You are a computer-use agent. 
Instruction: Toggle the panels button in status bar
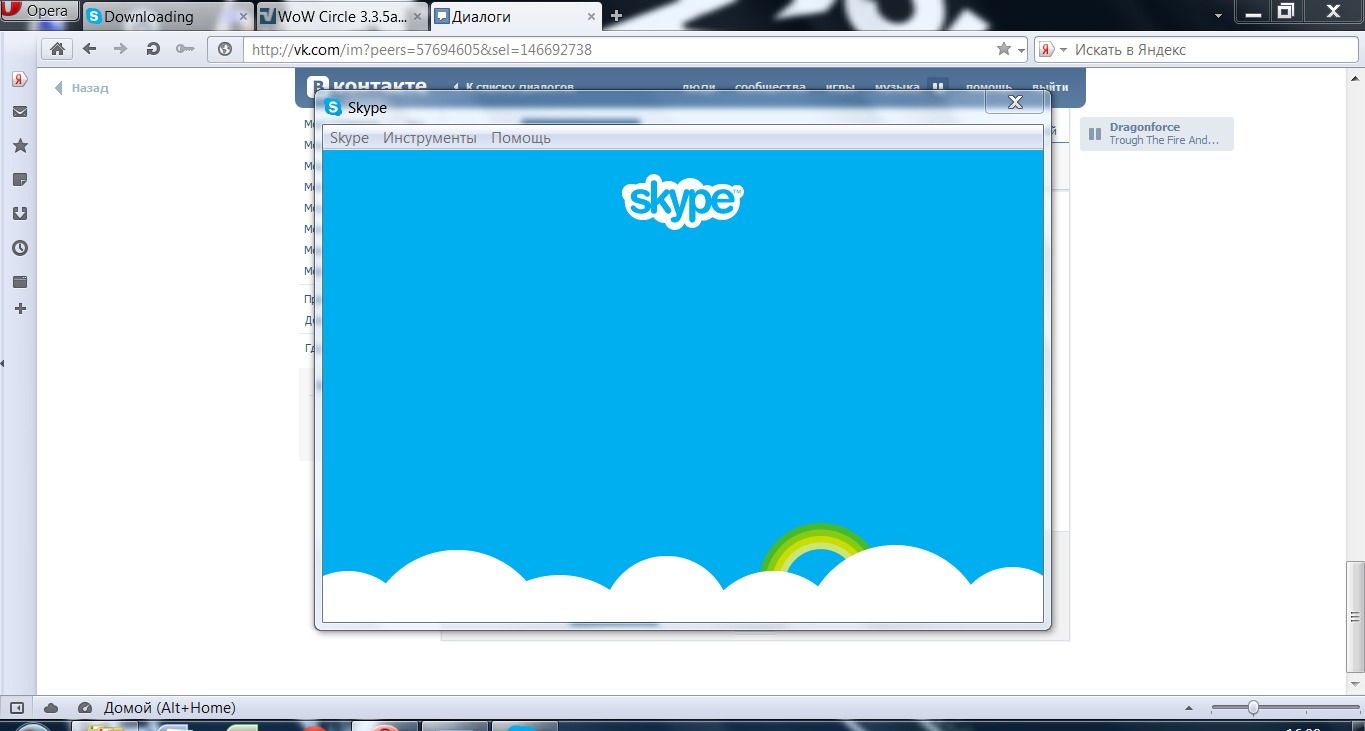pos(17,708)
